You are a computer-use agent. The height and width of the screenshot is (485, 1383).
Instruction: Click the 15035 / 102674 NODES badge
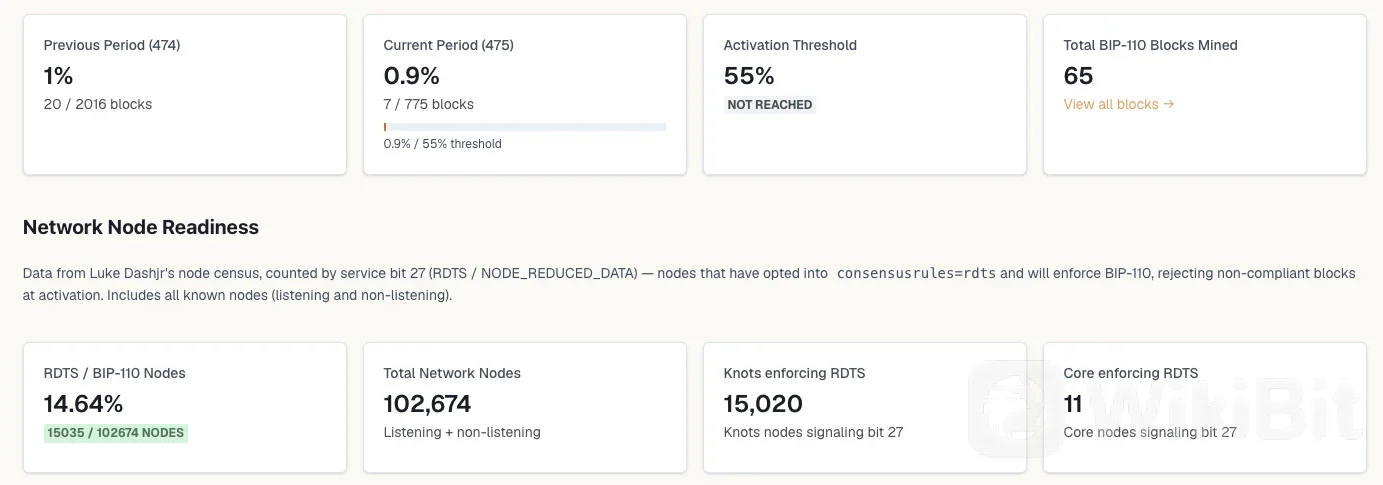pyautogui.click(x=115, y=433)
